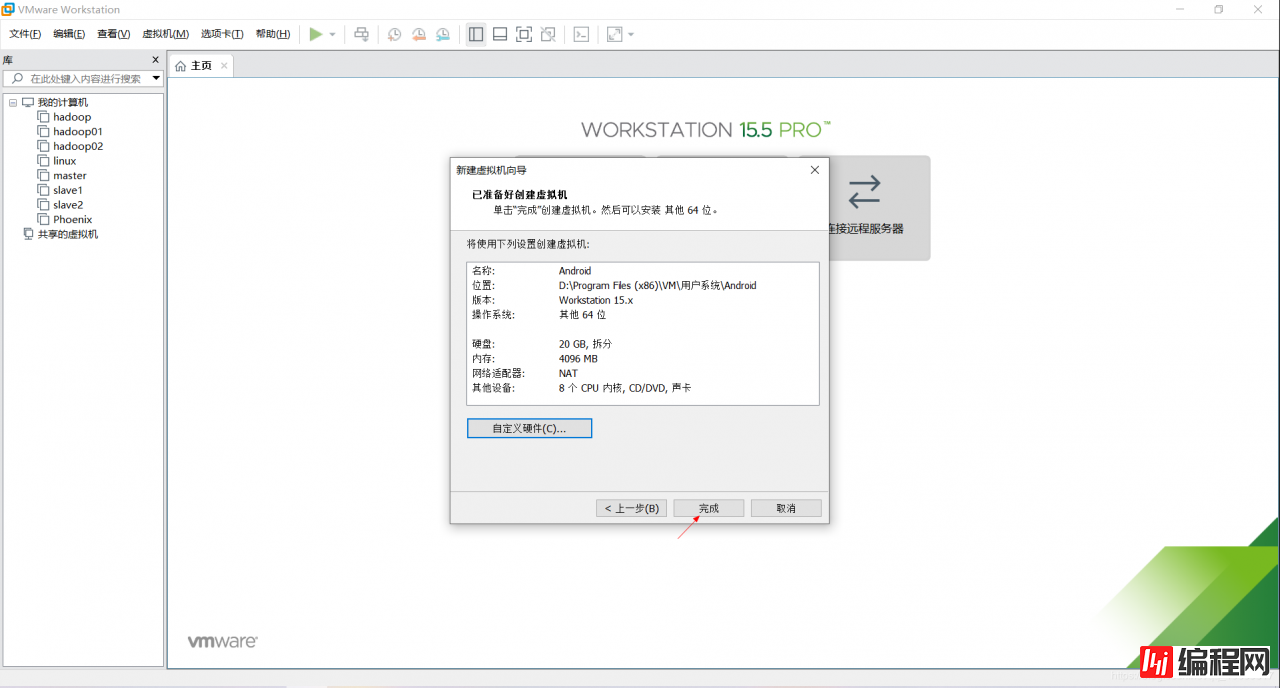Select the hadoop virtual machine
The height and width of the screenshot is (688, 1280).
pos(72,117)
